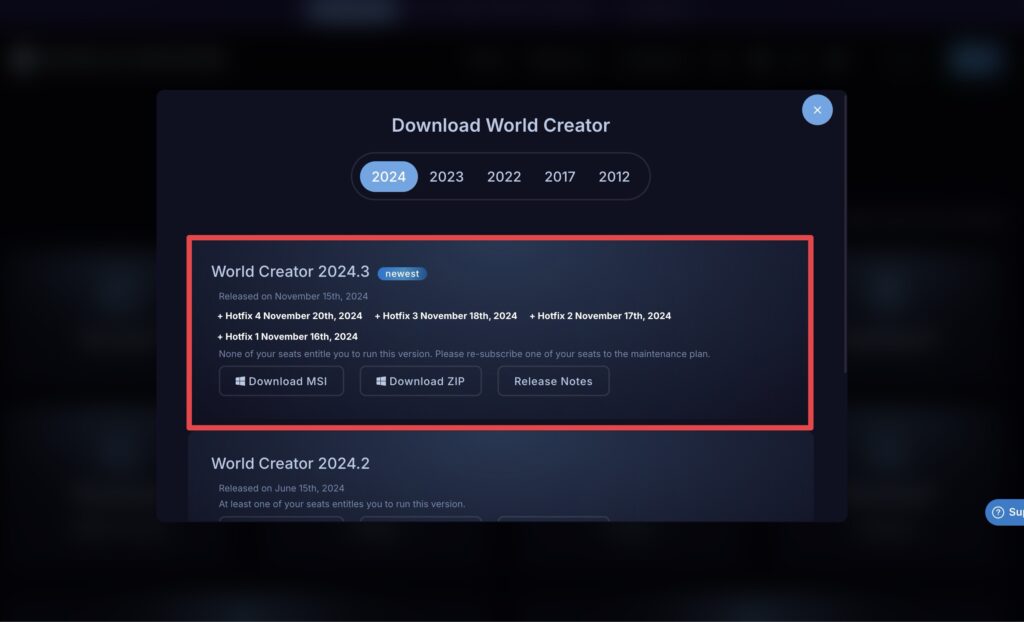Download the MSI installer for 2024.3
Viewport: 1024px width, 622px height.
point(281,381)
